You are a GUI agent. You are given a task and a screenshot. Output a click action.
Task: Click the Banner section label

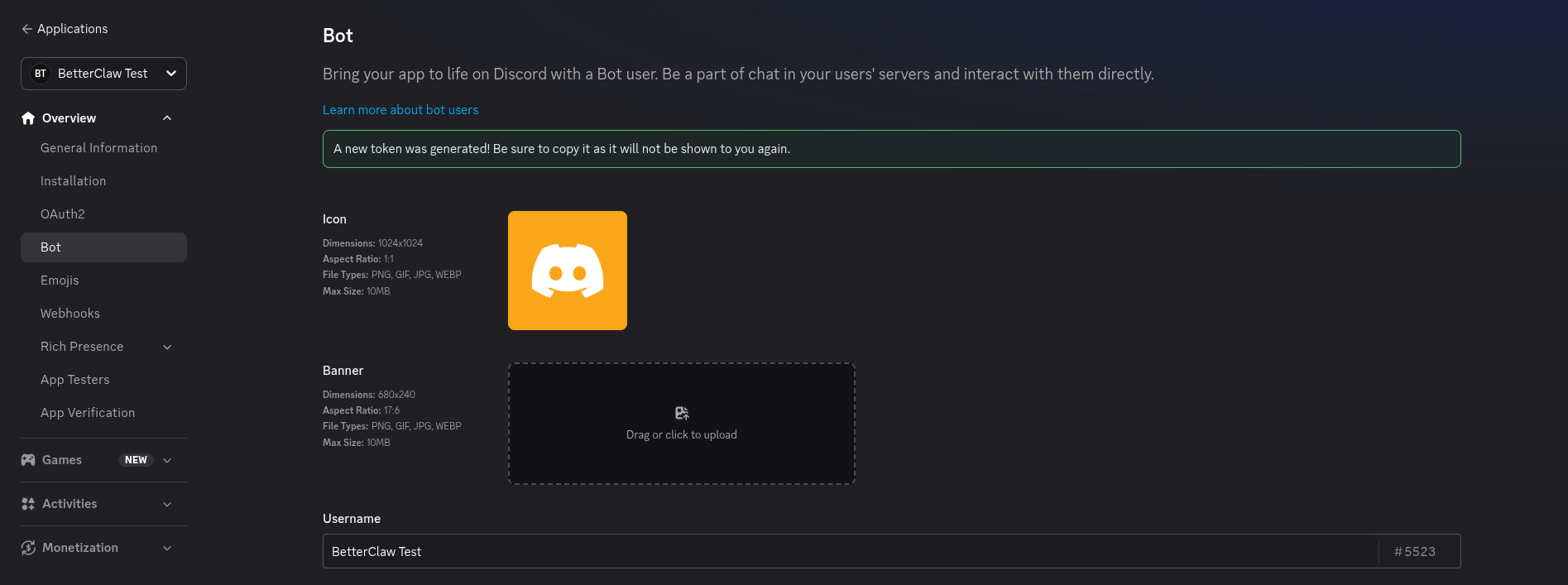(343, 371)
